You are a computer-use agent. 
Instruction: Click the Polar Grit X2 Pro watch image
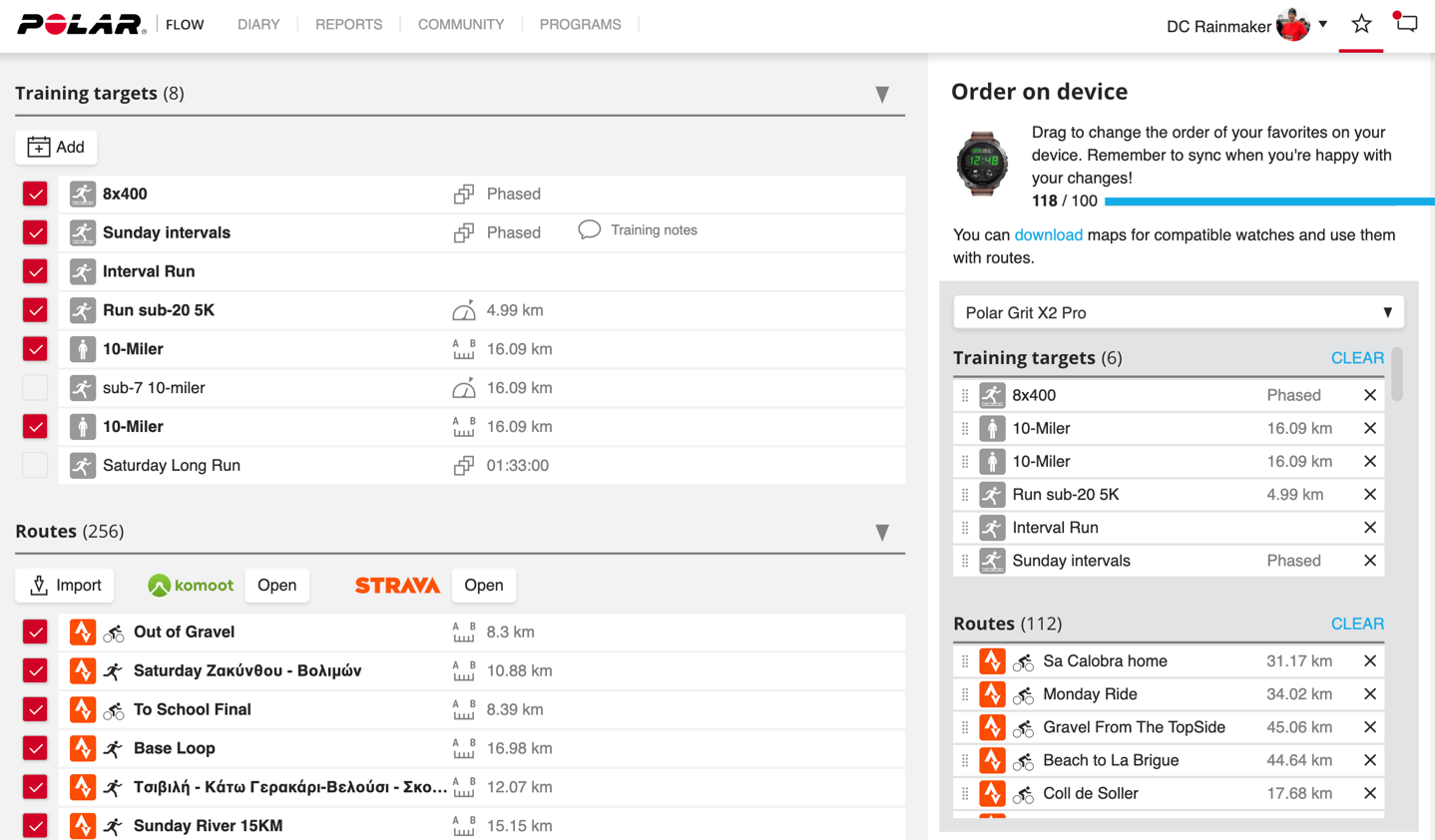982,163
